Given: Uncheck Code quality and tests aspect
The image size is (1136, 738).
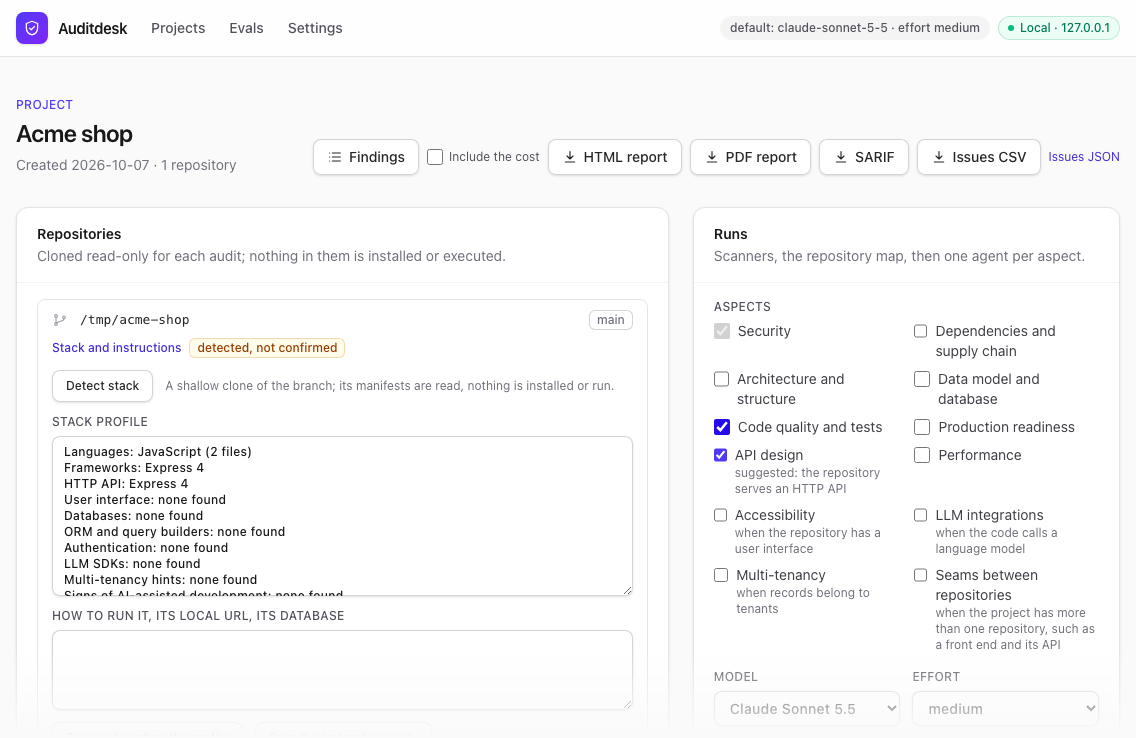Looking at the screenshot, I should [722, 427].
